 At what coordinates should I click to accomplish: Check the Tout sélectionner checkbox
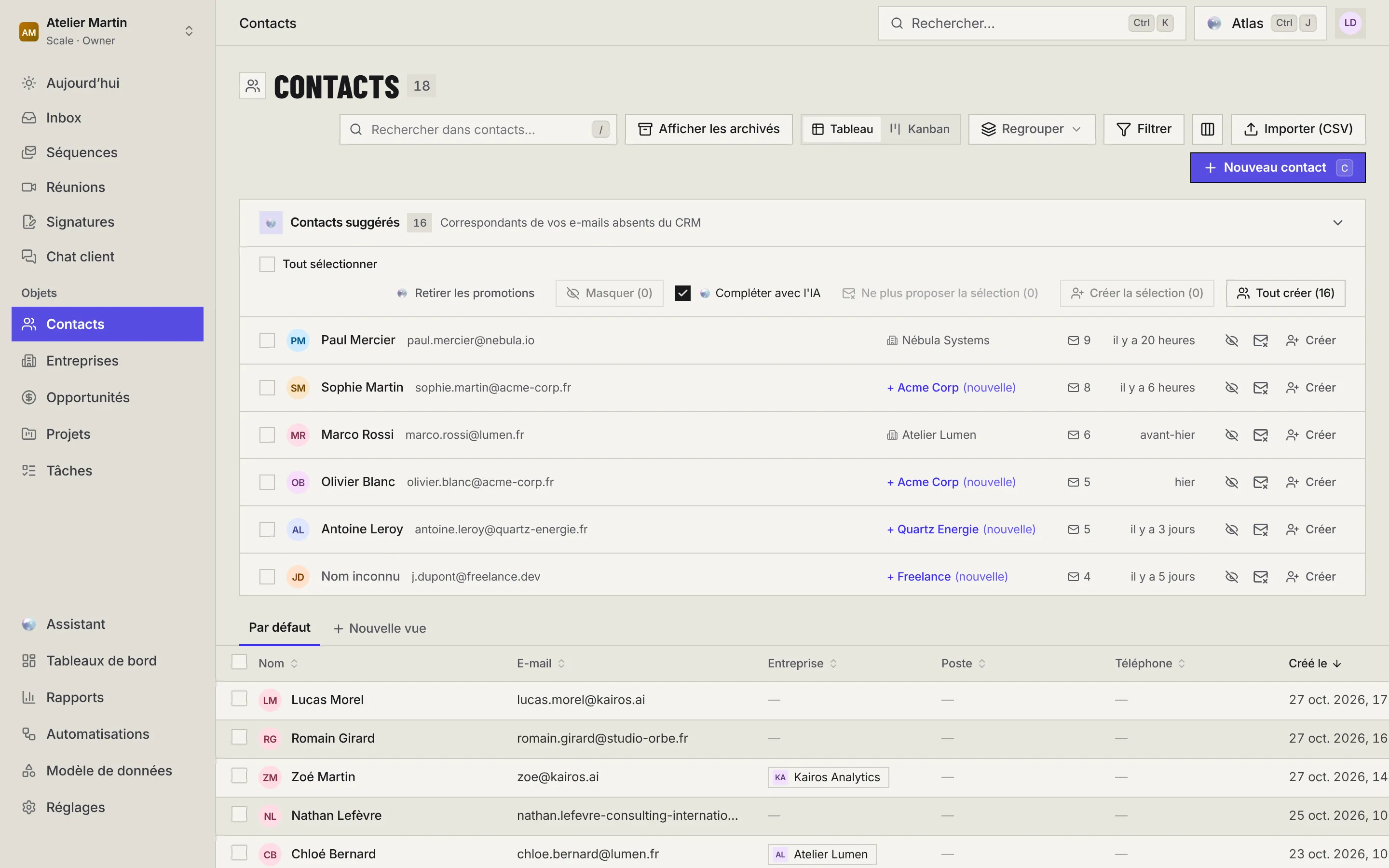coord(267,264)
